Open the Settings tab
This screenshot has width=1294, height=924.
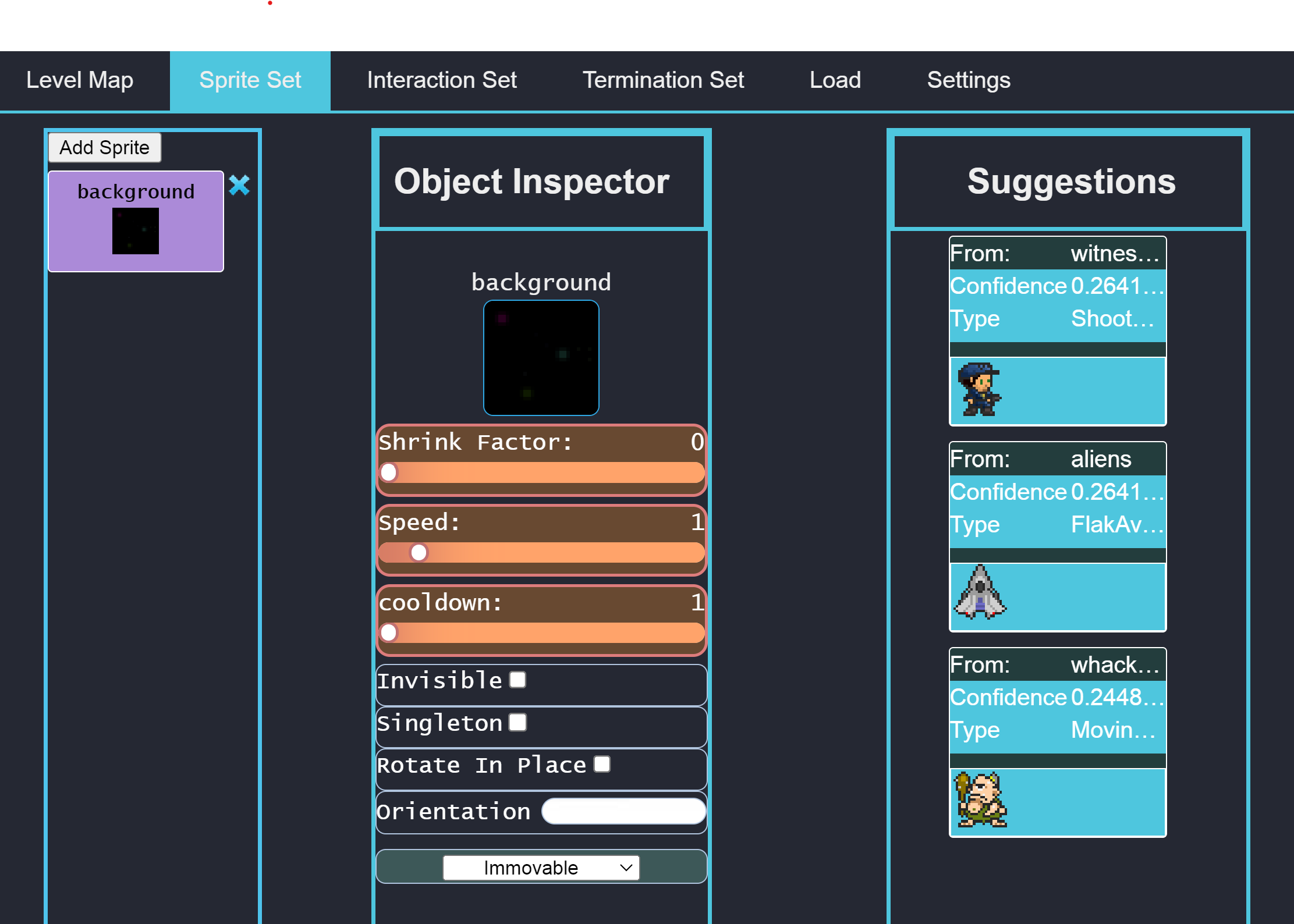click(x=969, y=80)
